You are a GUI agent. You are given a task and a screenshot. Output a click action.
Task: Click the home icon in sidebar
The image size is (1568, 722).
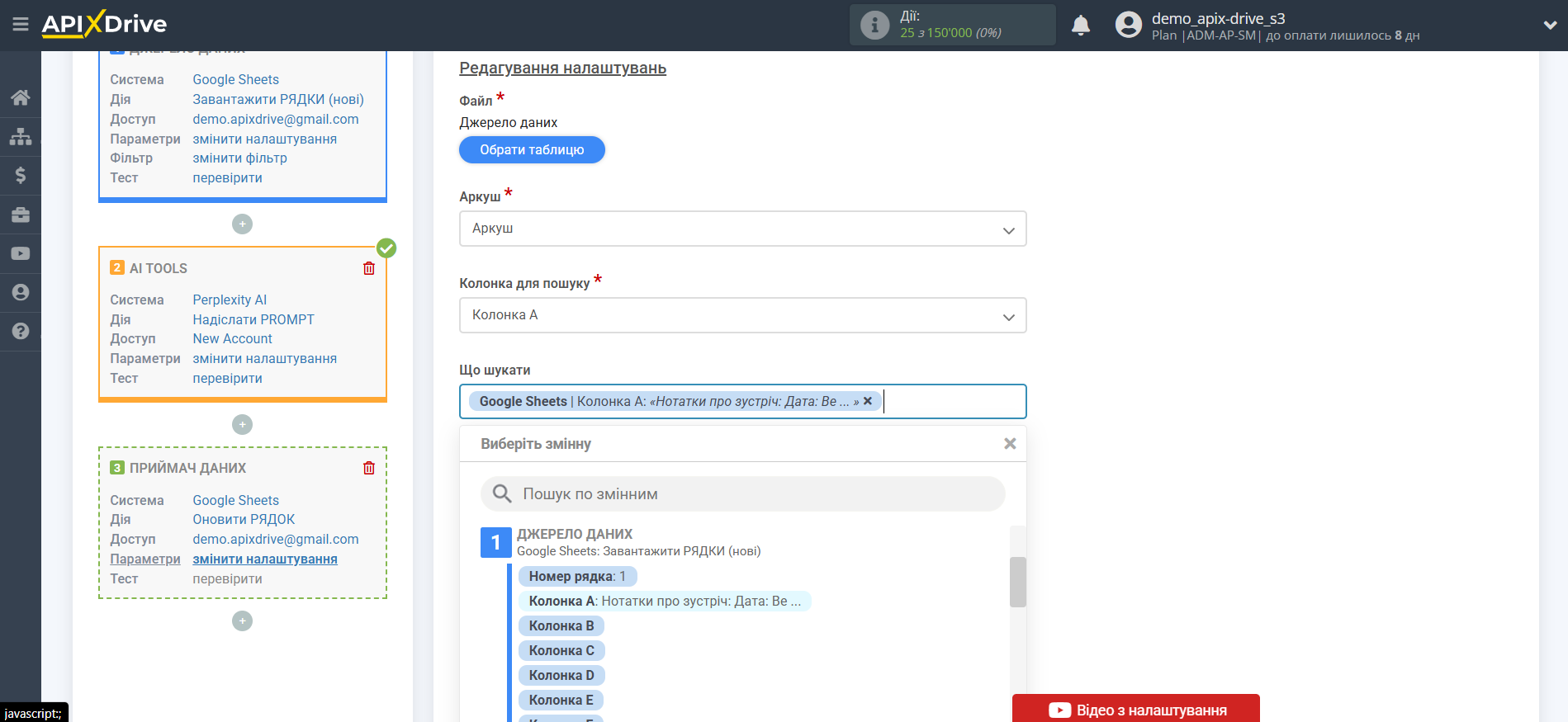[21, 97]
